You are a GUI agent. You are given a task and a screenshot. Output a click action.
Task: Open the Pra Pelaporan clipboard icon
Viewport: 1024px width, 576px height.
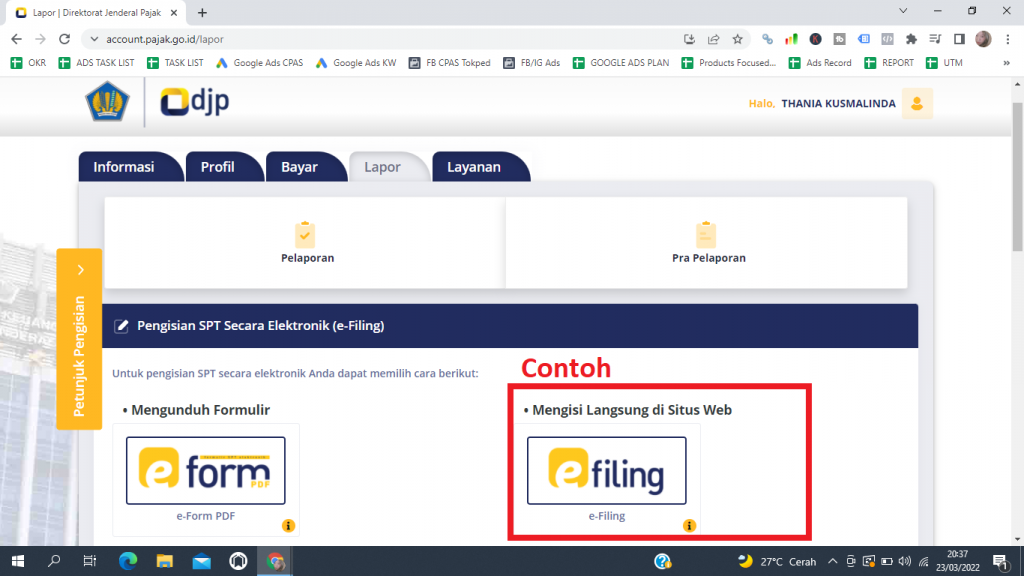(707, 234)
